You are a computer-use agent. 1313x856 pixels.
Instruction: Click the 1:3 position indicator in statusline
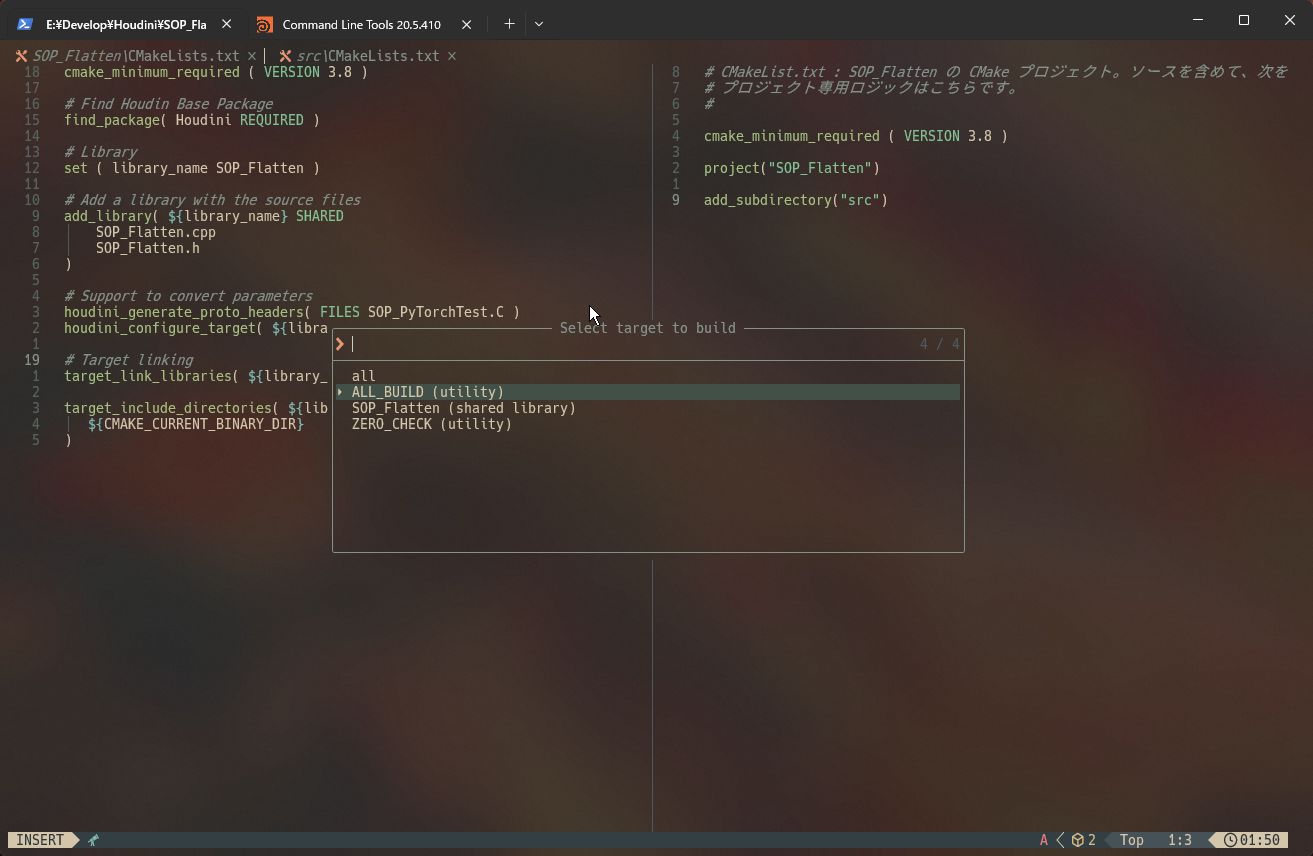tap(1180, 840)
